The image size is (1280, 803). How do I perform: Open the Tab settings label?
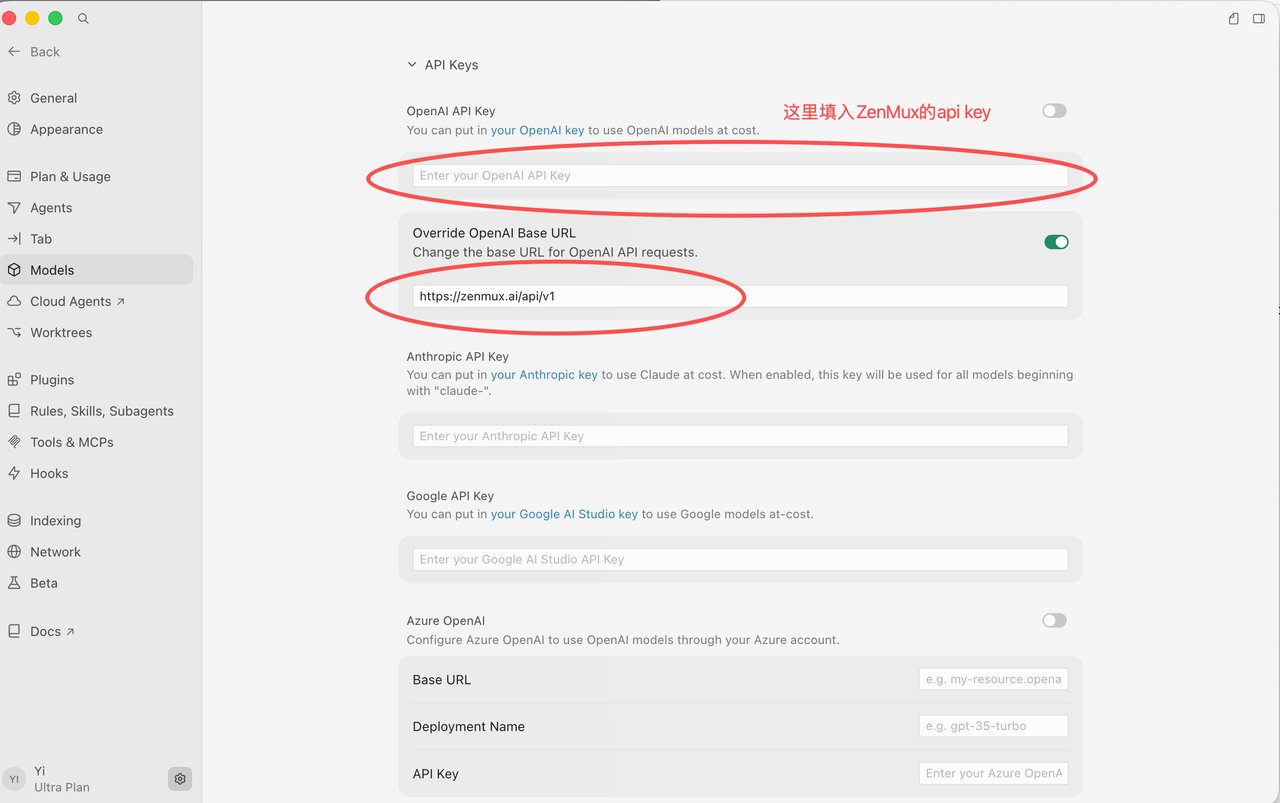tap(41, 239)
